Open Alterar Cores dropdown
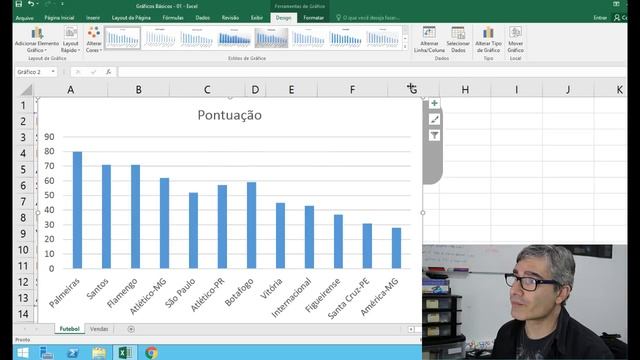The image size is (640, 360). point(94,40)
